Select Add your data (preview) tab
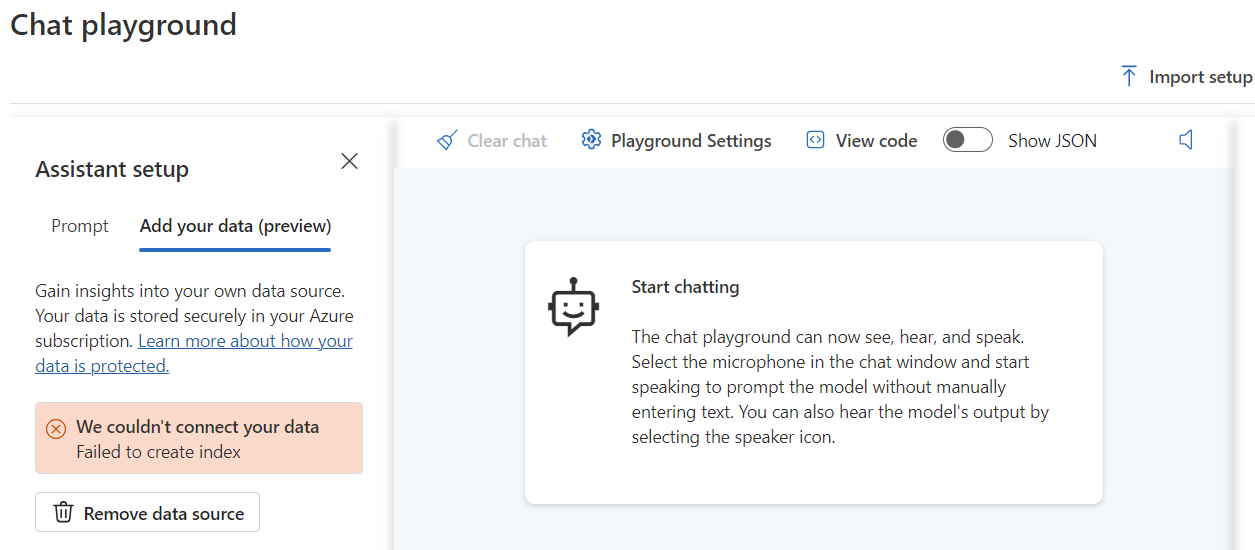The height and width of the screenshot is (550, 1255). (x=235, y=226)
